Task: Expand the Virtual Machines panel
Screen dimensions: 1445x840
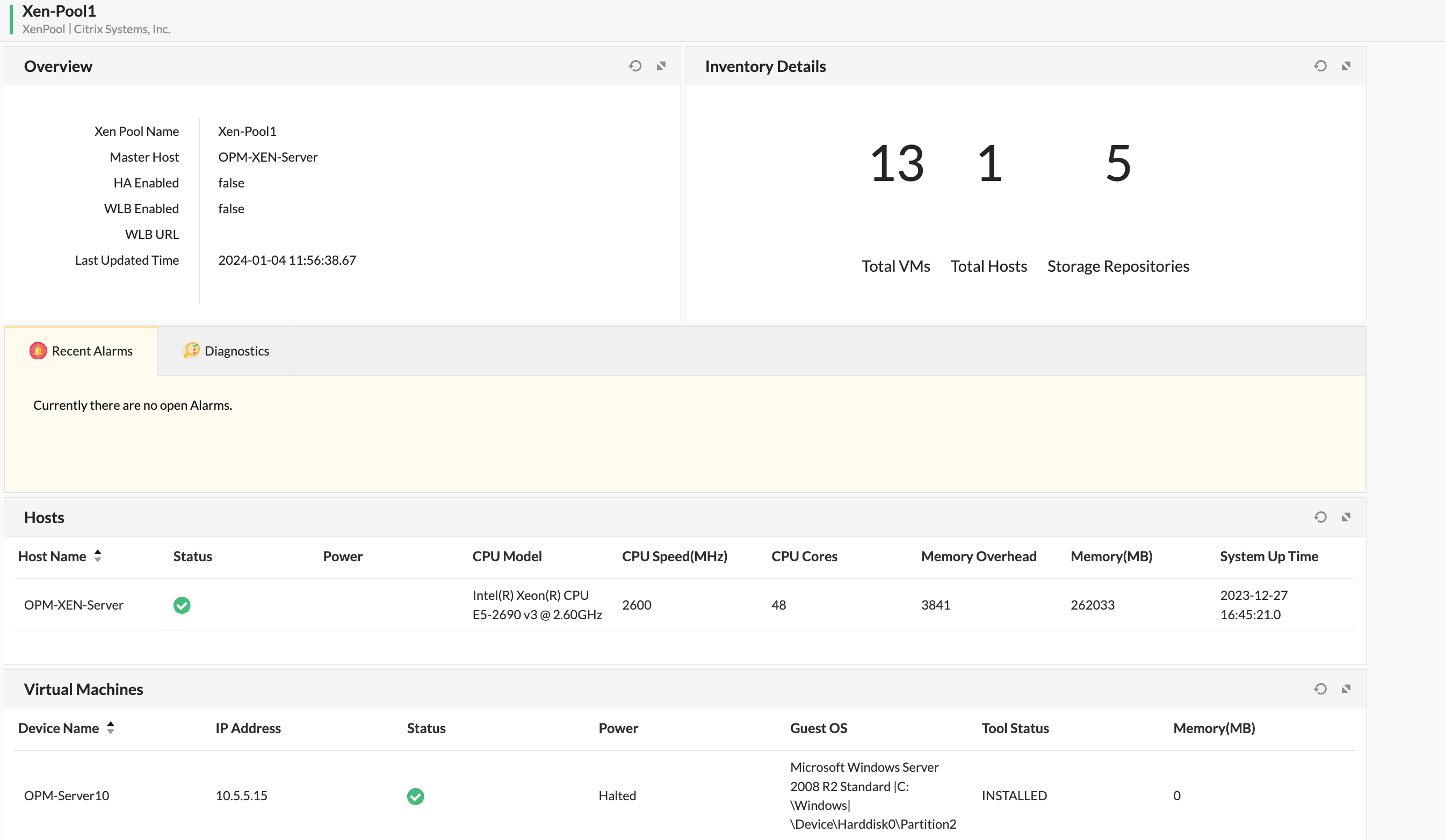Action: 1346,689
